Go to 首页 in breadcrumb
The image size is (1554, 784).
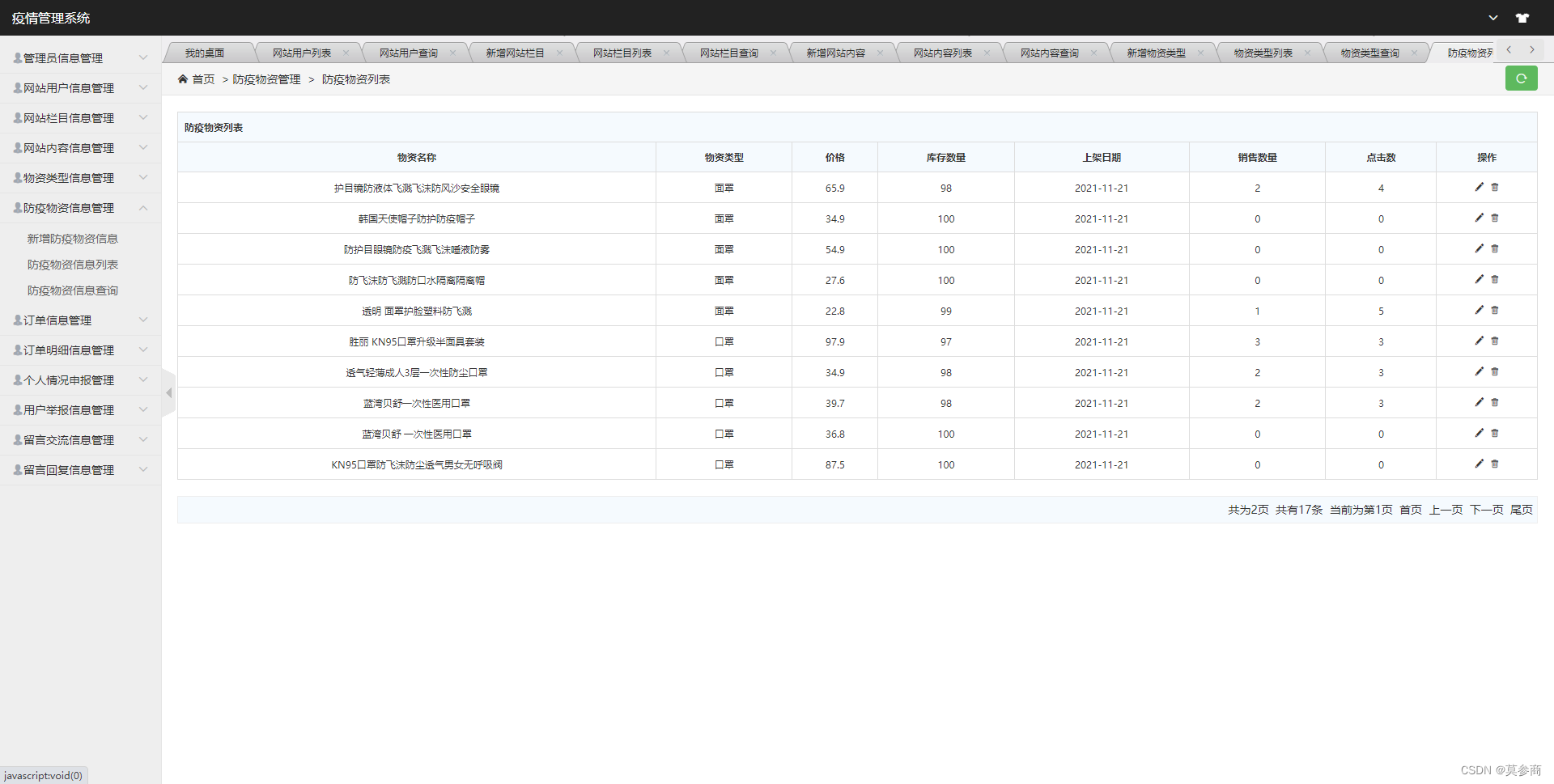coord(203,79)
